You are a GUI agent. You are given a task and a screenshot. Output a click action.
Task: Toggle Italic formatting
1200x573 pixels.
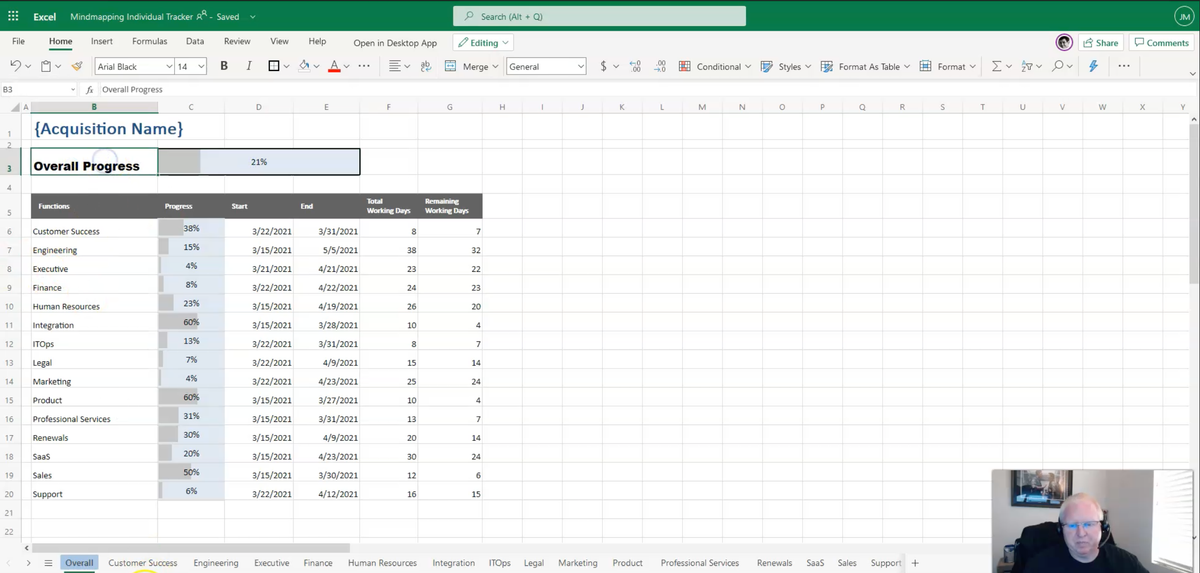point(249,66)
